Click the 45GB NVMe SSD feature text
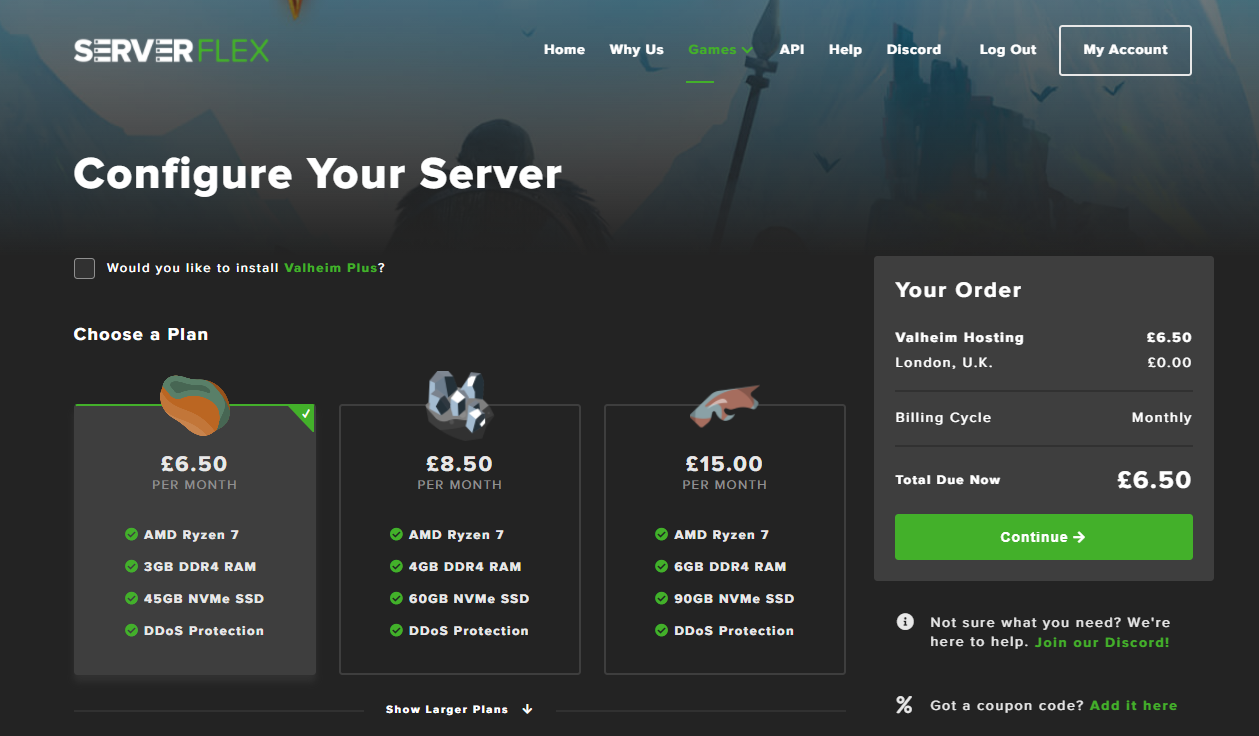1259x736 pixels. tap(204, 599)
